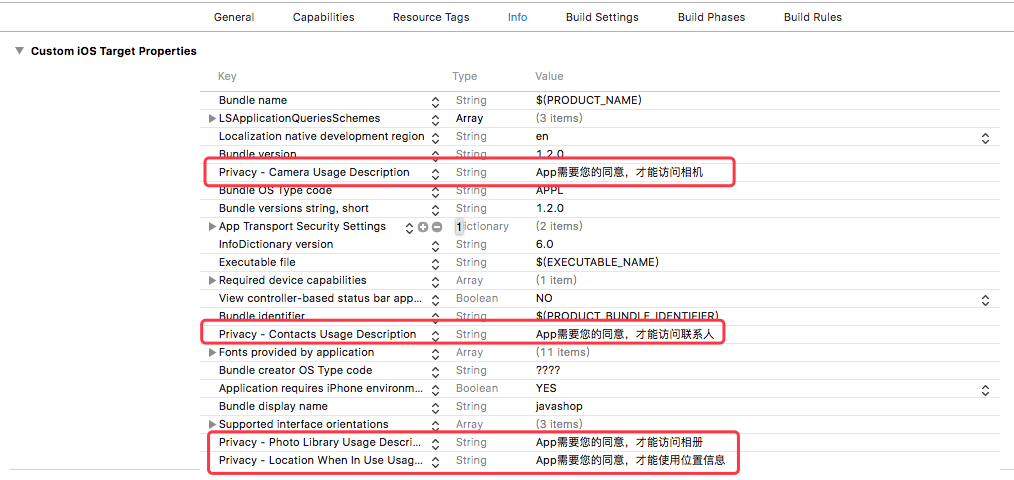The width and height of the screenshot is (1014, 480).
Task: Open value dropdown for Localization native development region
Action: coord(985,137)
